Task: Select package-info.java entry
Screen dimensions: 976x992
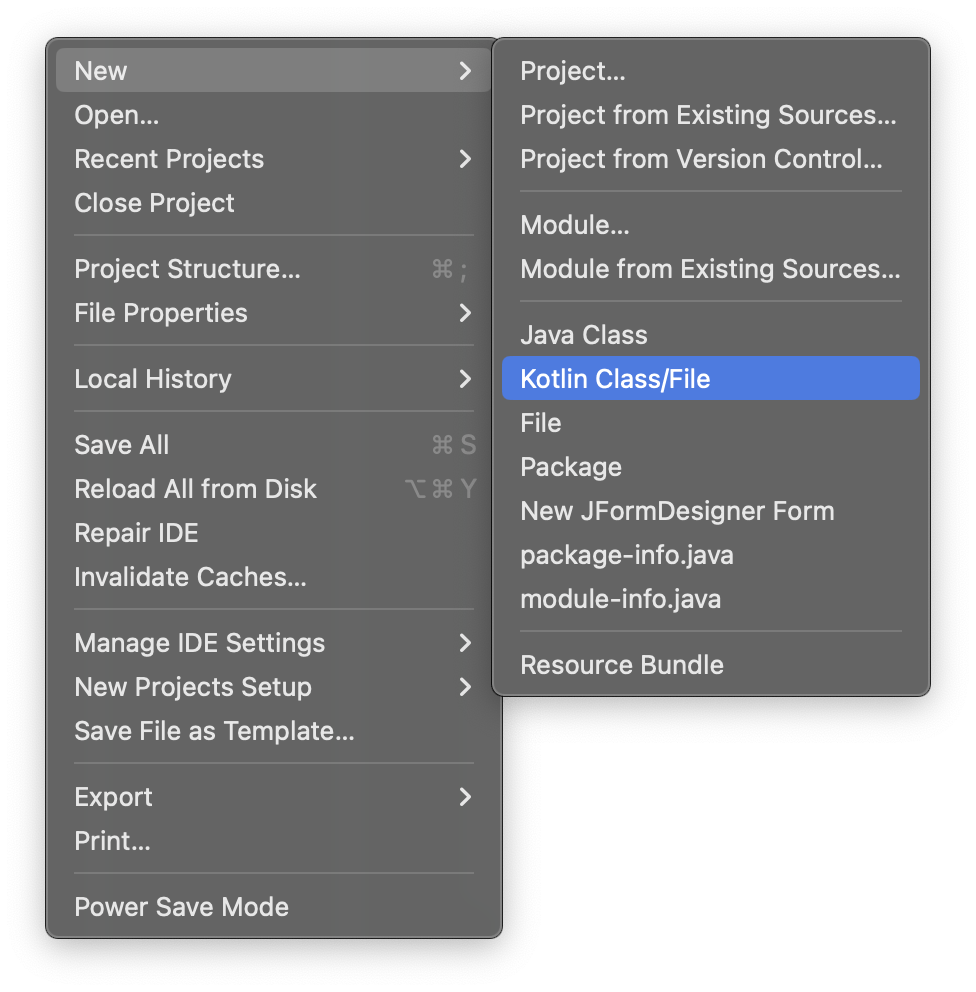Action: [627, 555]
